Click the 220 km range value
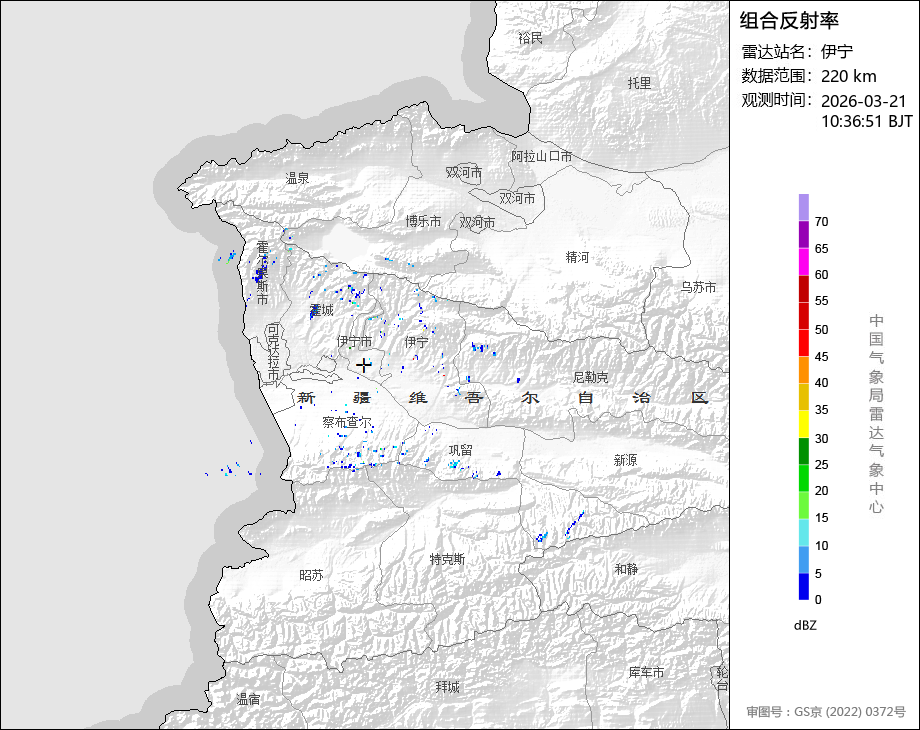The height and width of the screenshot is (730, 920). (x=848, y=76)
